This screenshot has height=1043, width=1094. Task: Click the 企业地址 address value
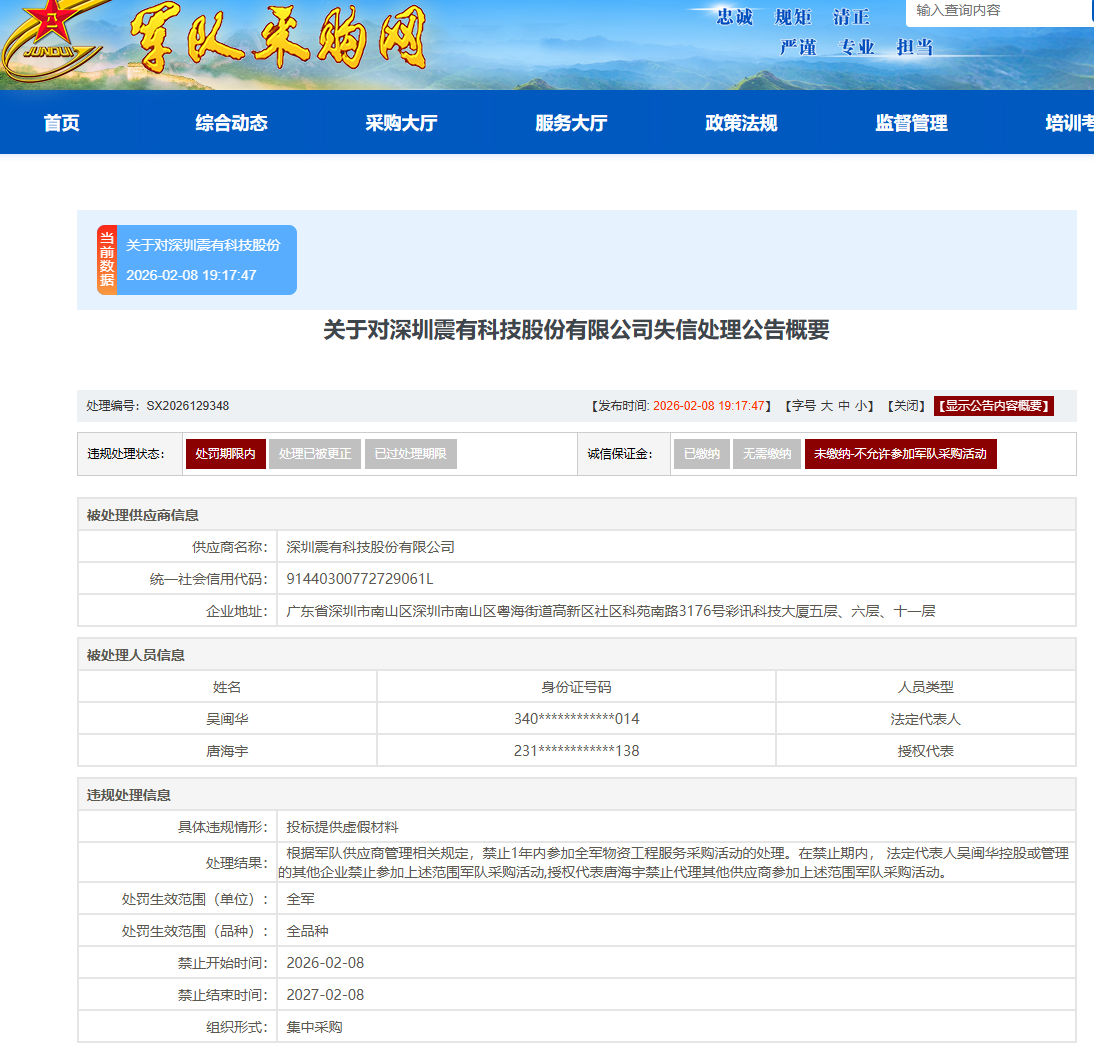tap(610, 611)
